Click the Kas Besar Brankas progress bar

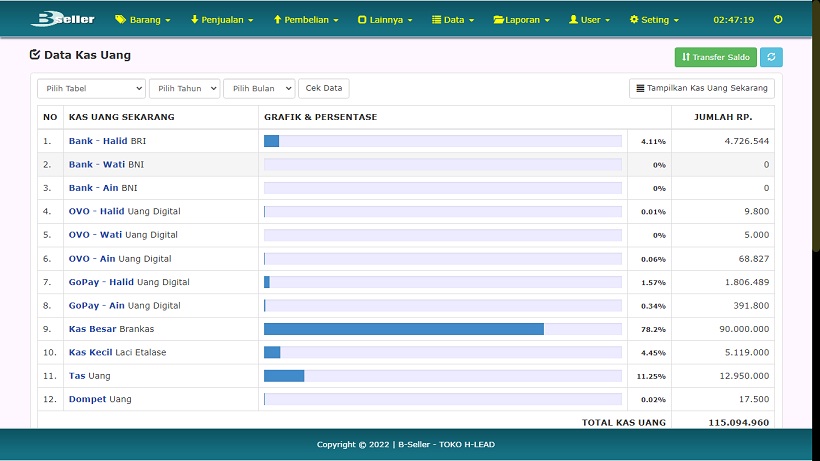[x=442, y=329]
